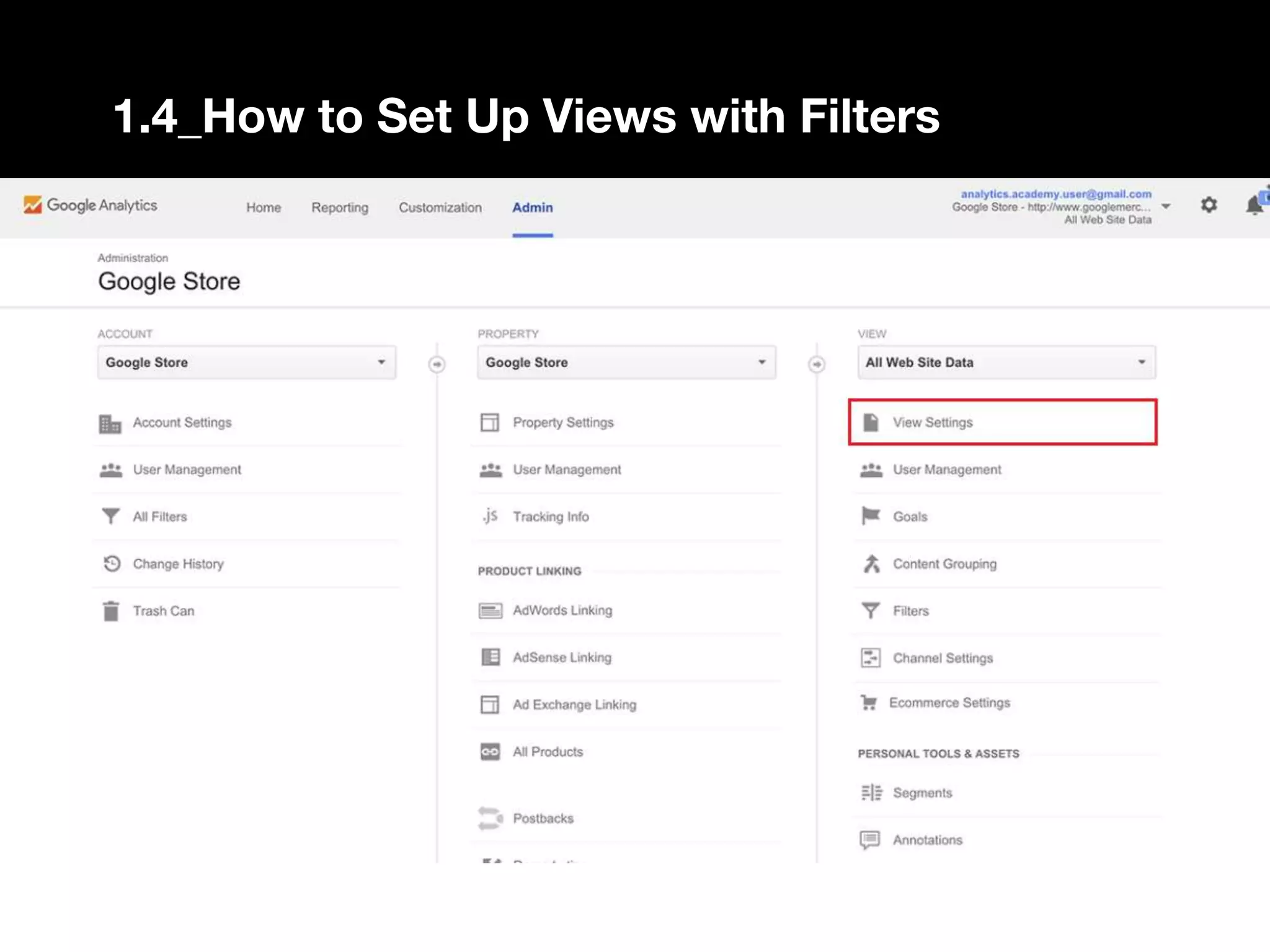Open Segments link
This screenshot has height=952, width=1270.
[922, 793]
